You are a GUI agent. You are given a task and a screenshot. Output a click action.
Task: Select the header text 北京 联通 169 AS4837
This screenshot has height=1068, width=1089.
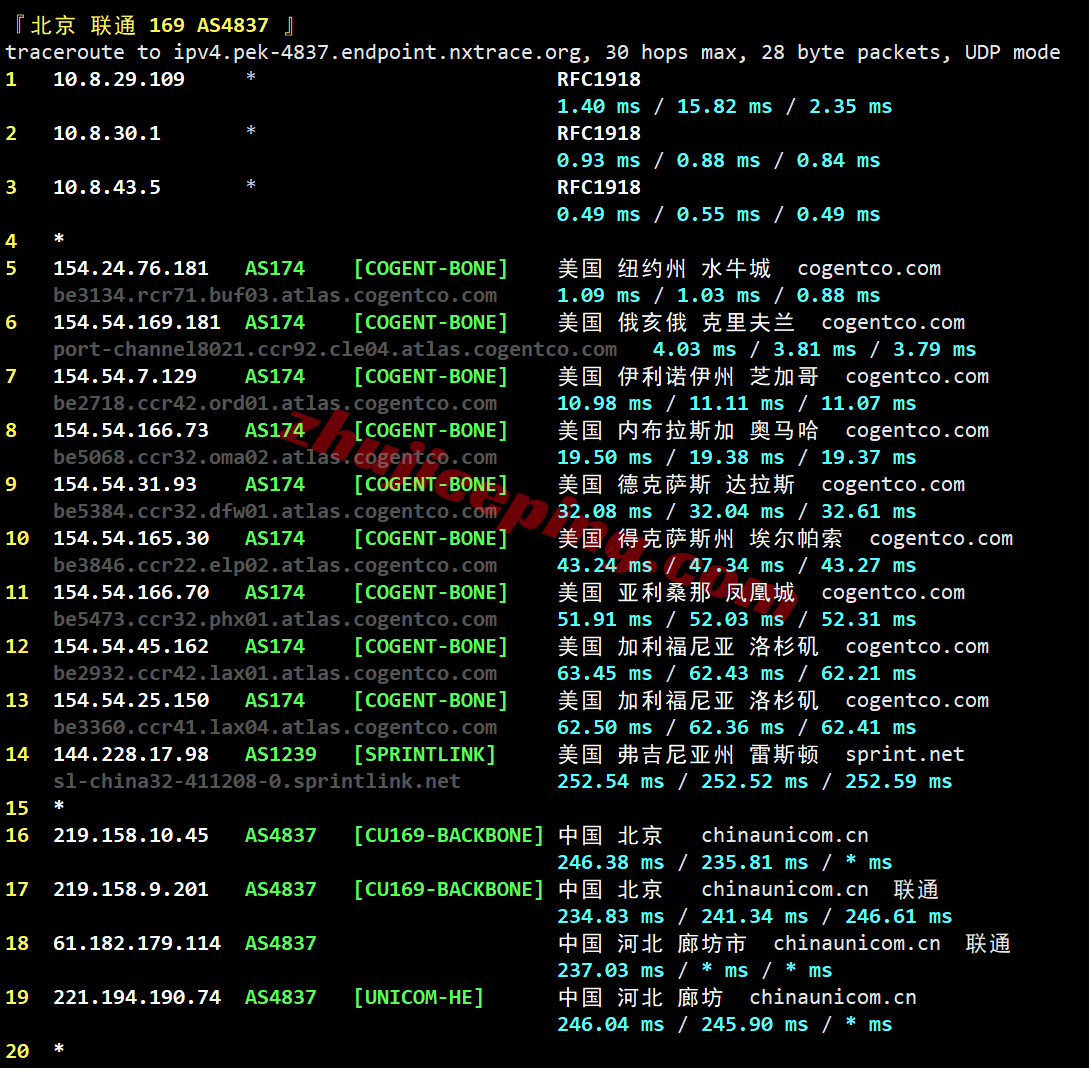(x=149, y=26)
